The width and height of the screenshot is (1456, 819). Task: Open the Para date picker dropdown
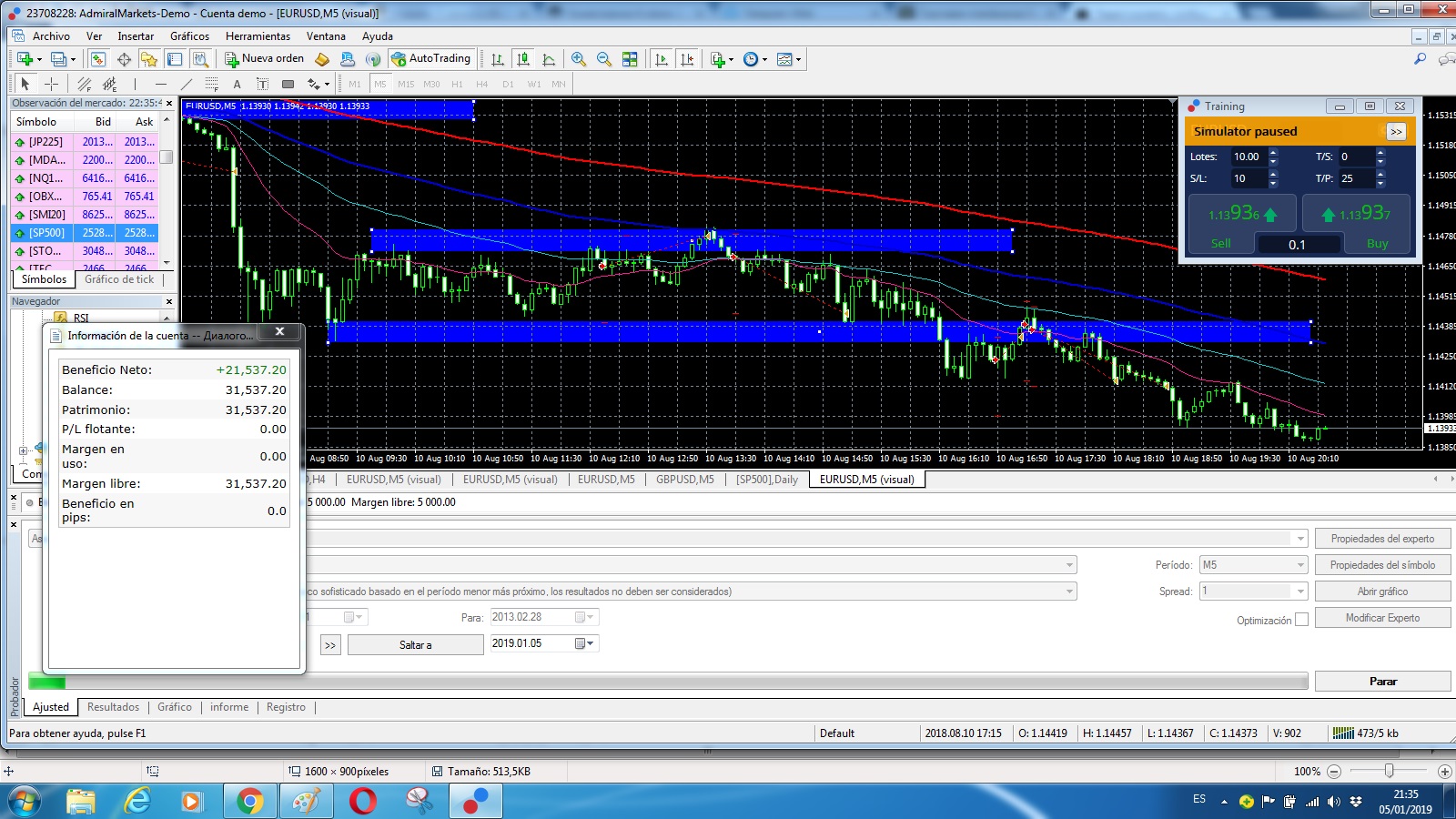585,618
